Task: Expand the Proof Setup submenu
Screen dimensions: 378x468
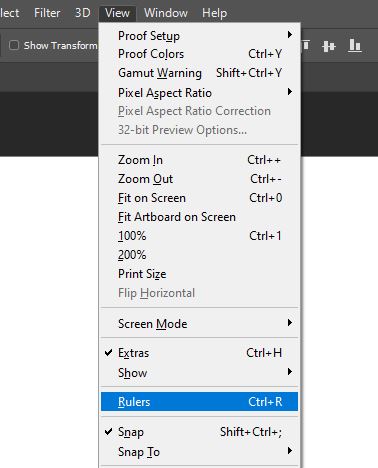Action: [x=199, y=35]
